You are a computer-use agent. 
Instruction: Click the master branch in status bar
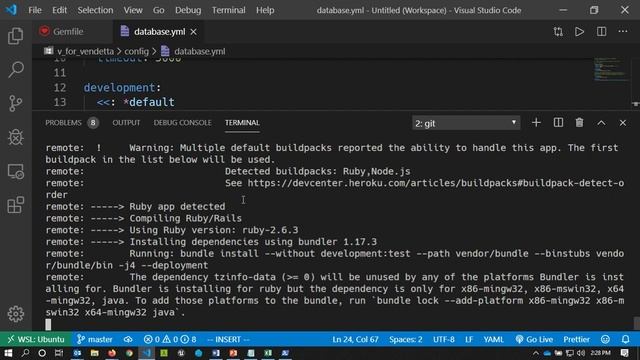click(95, 339)
